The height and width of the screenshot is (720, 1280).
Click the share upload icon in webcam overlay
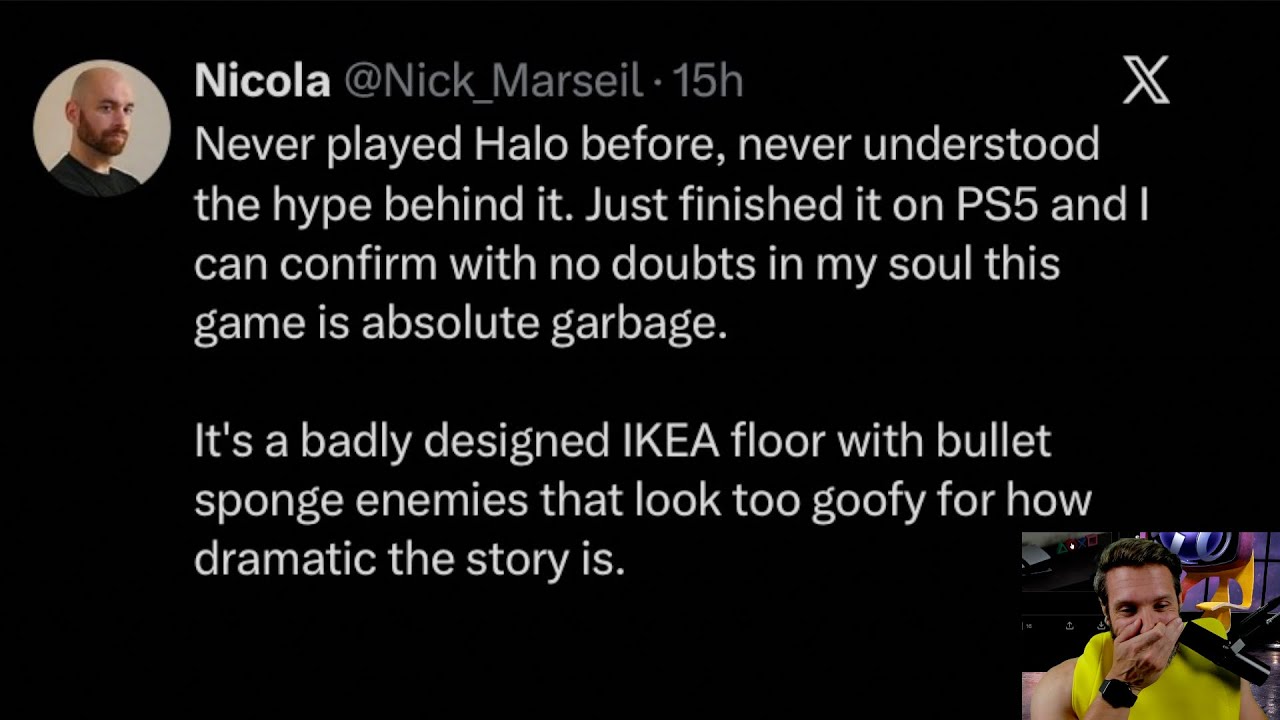1070,626
